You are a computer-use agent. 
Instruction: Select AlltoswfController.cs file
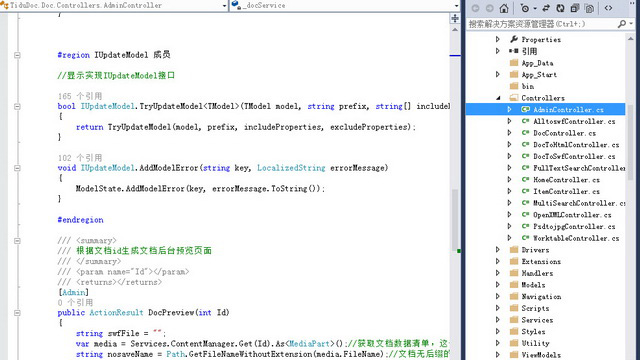click(x=574, y=121)
